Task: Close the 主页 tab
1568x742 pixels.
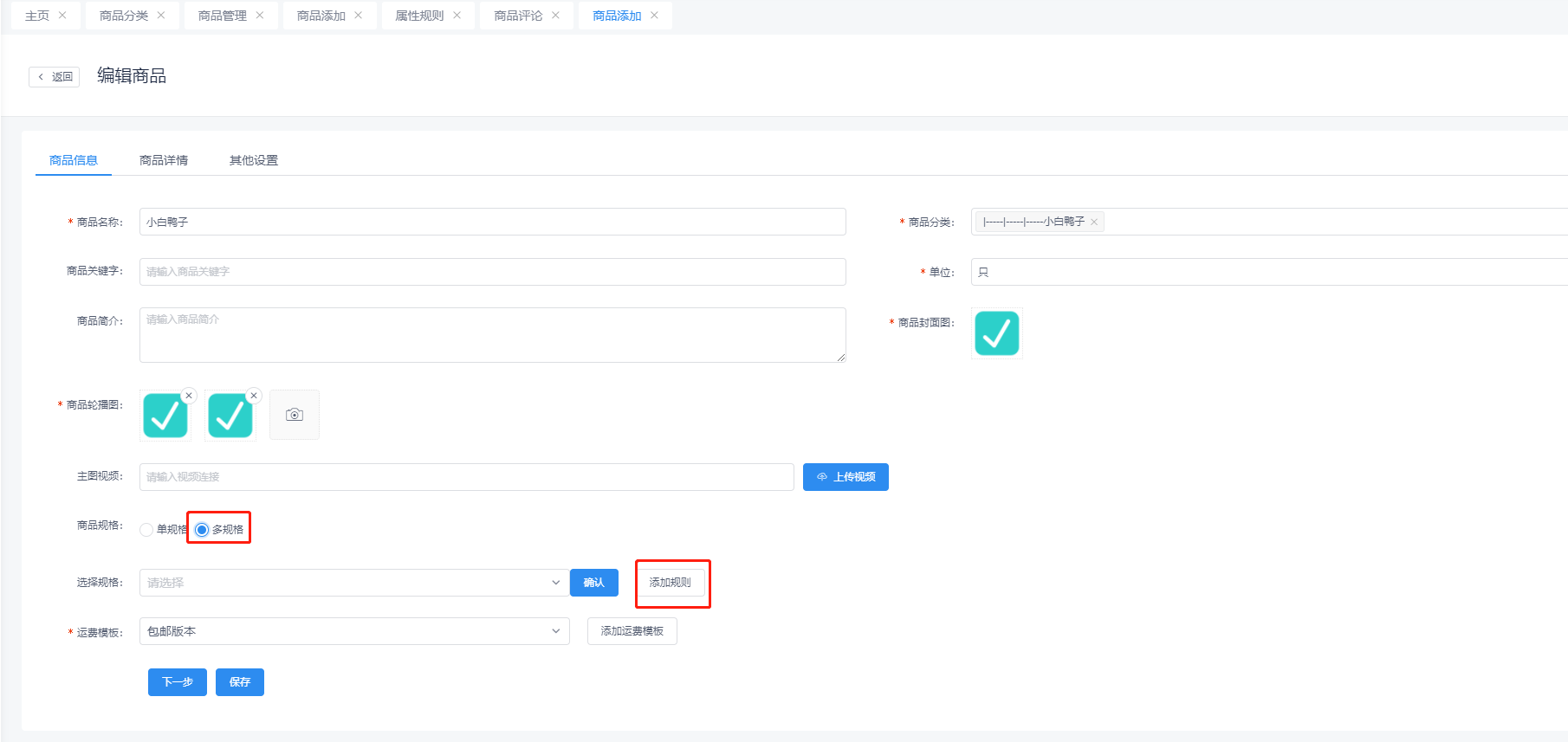Action: pos(62,16)
